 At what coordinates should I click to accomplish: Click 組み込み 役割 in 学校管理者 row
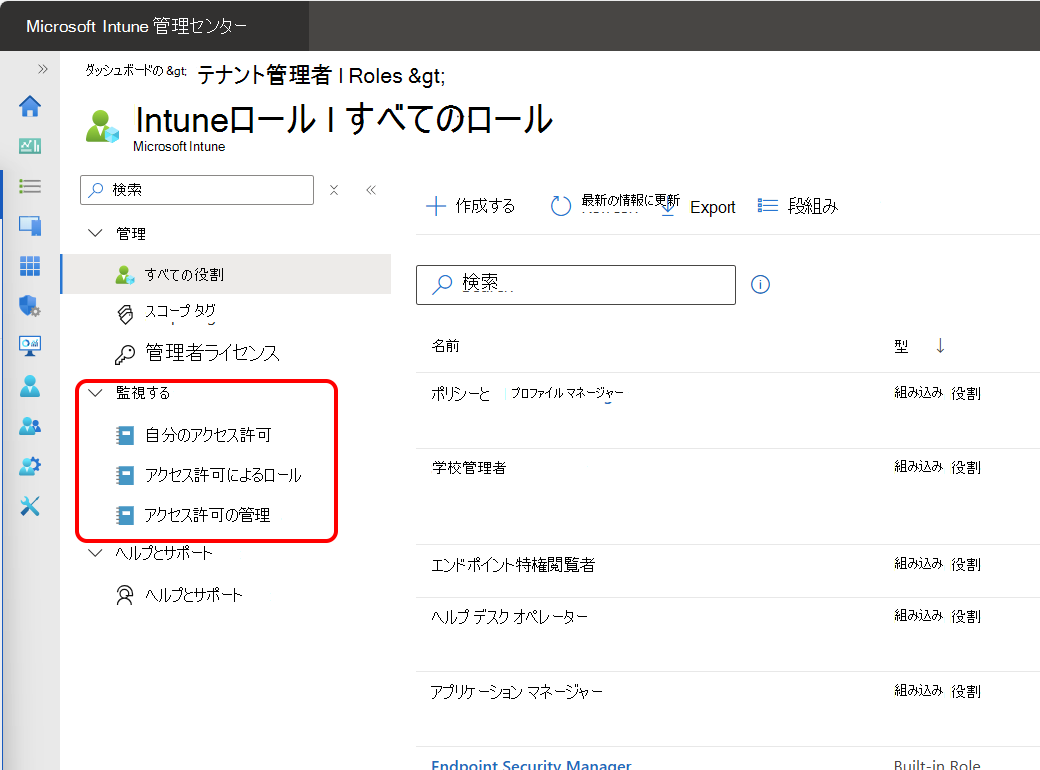(x=937, y=467)
